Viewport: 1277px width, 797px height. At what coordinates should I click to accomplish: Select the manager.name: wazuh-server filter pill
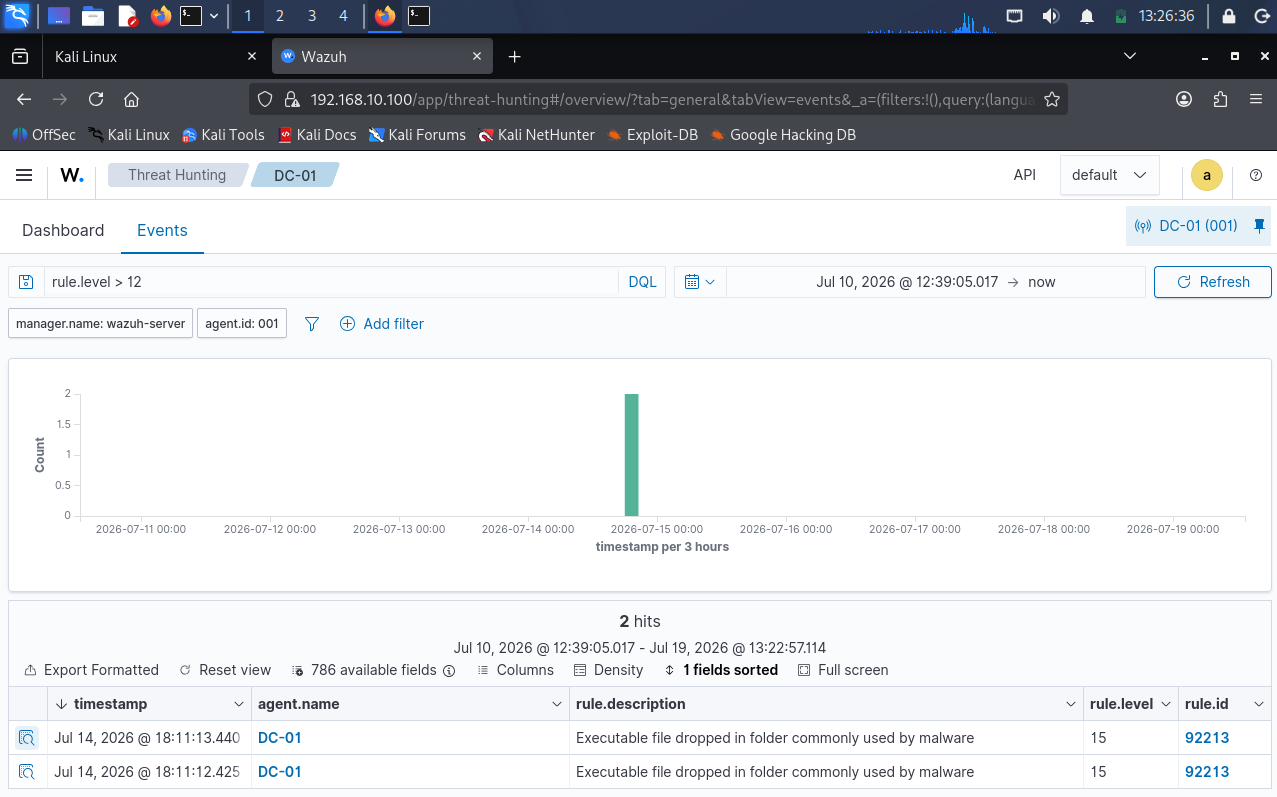tap(101, 324)
